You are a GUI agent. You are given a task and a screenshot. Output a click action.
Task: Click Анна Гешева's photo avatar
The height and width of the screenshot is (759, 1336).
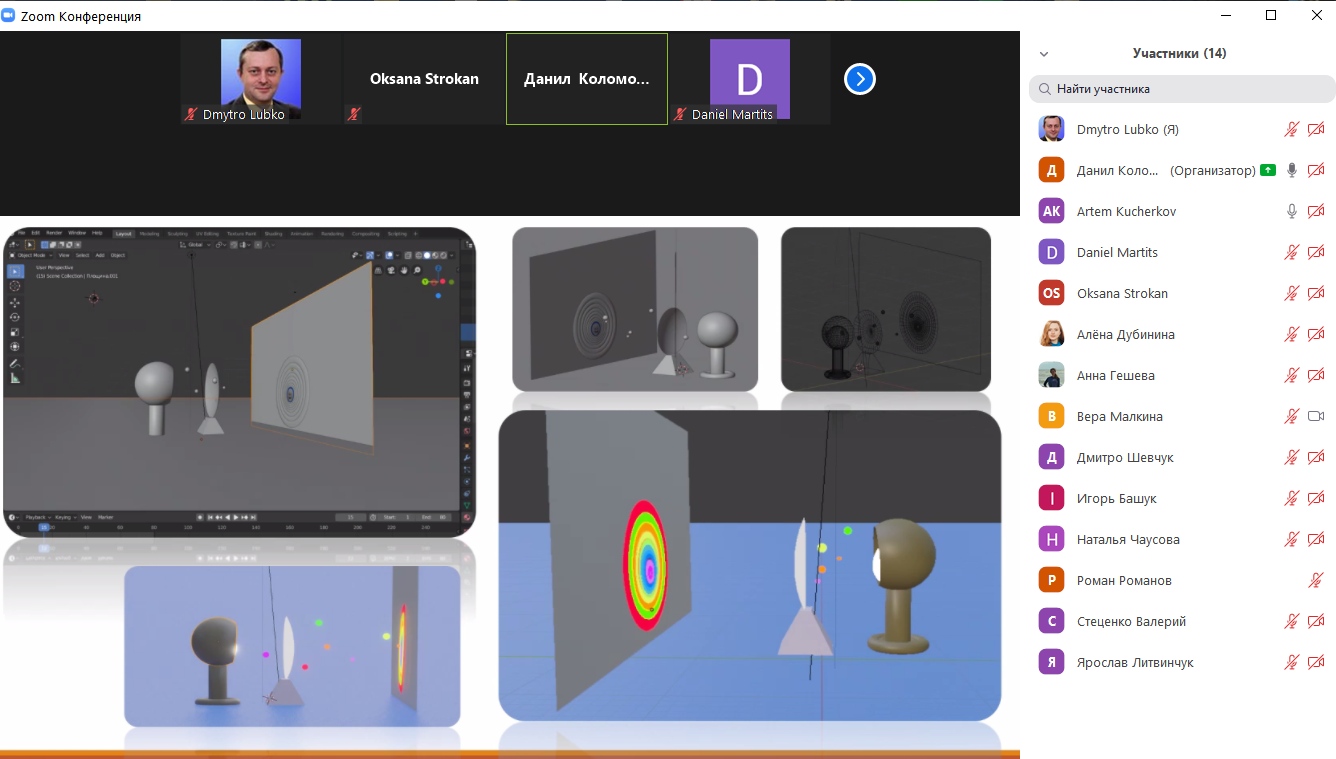[1051, 375]
